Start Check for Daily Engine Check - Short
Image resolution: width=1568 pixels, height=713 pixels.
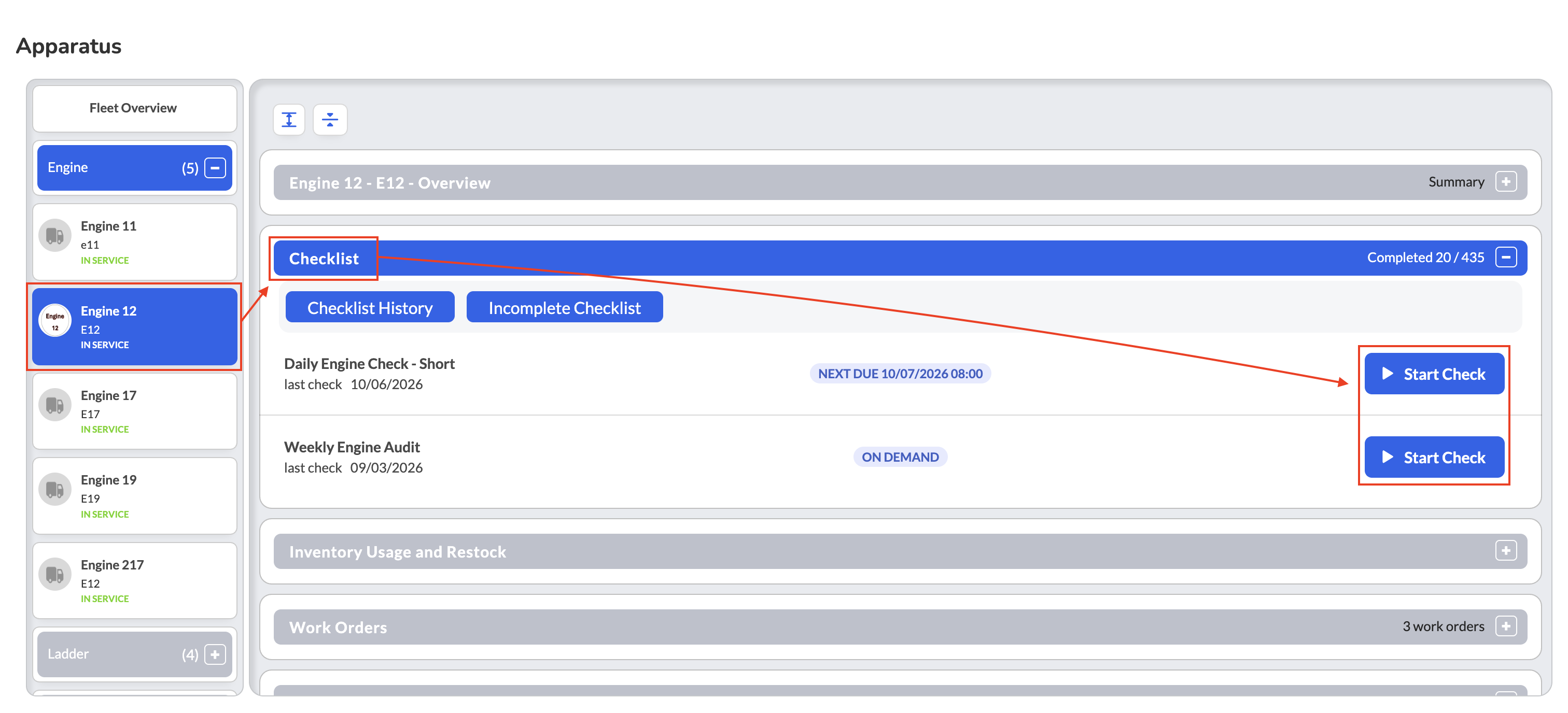coord(1434,374)
